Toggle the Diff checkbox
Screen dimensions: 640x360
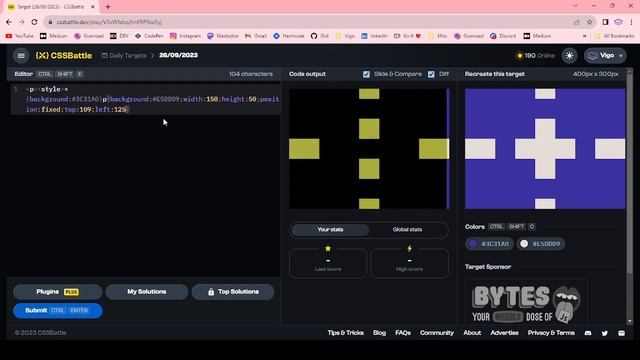tap(431, 74)
